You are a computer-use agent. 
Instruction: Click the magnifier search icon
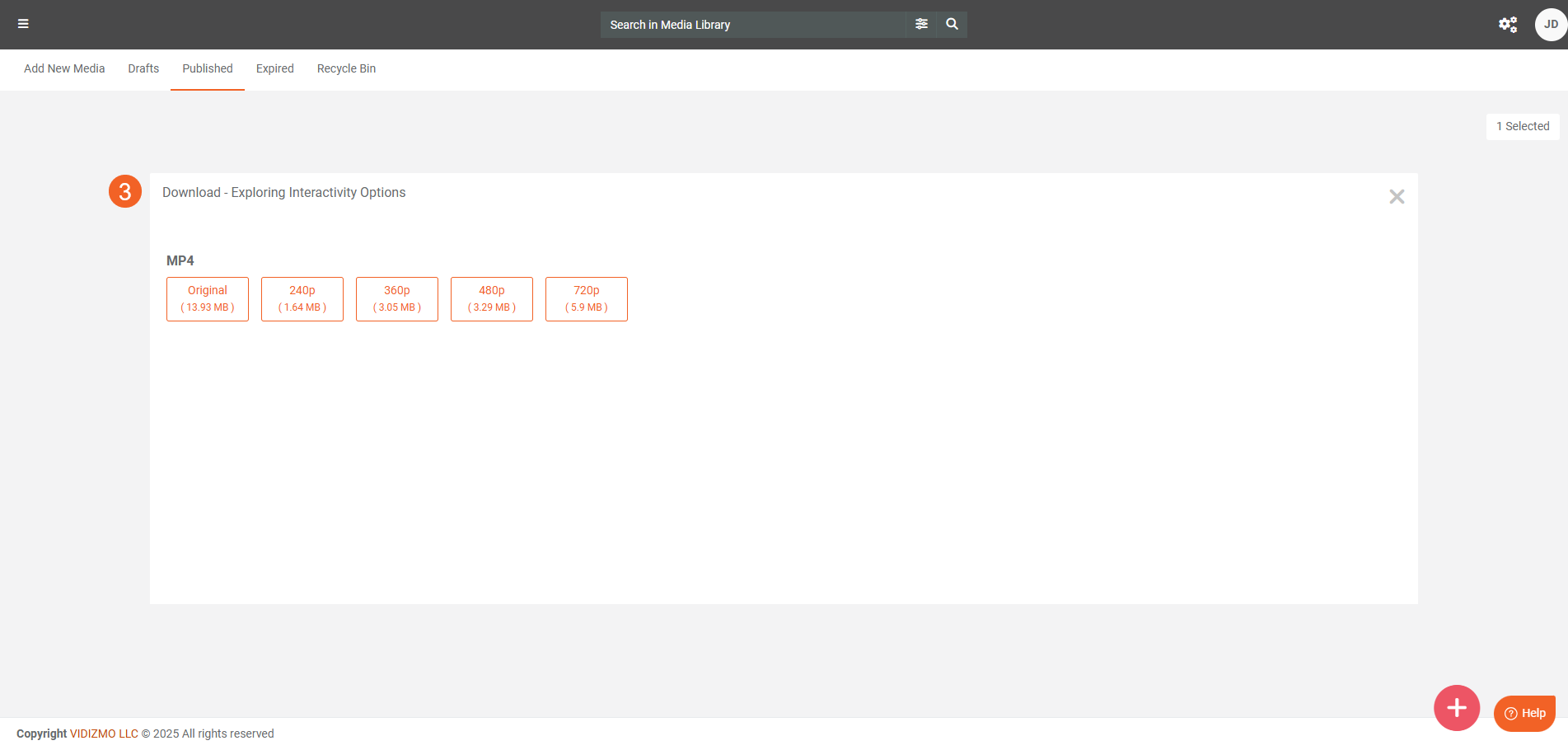(952, 24)
